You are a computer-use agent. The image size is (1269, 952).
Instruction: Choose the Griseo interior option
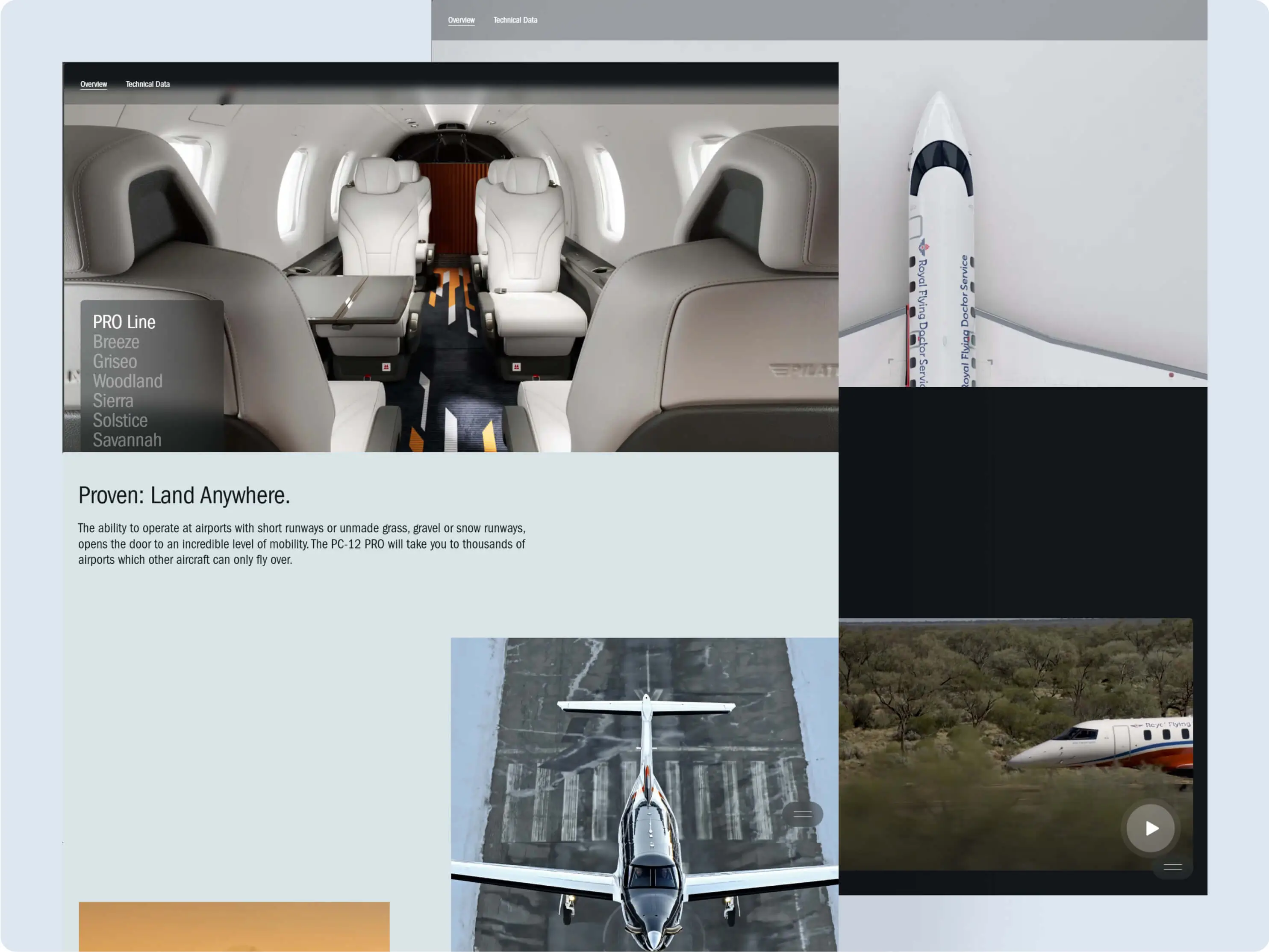pyautogui.click(x=115, y=361)
